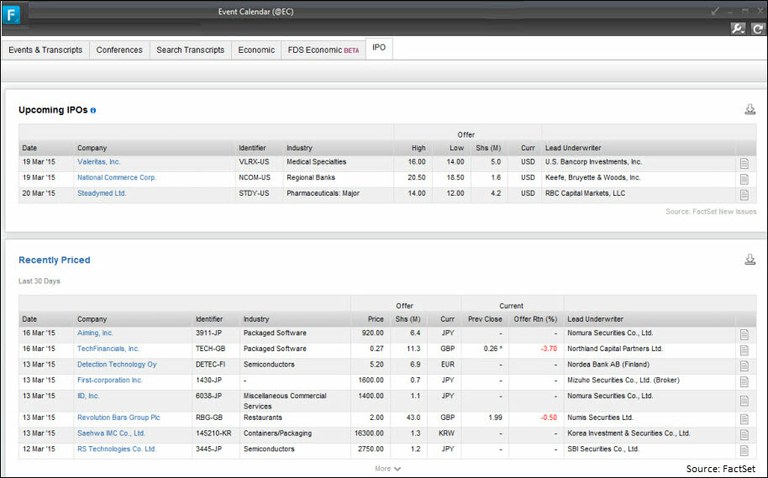Download the Upcoming IPOs table
This screenshot has width=768, height=478.
(750, 109)
